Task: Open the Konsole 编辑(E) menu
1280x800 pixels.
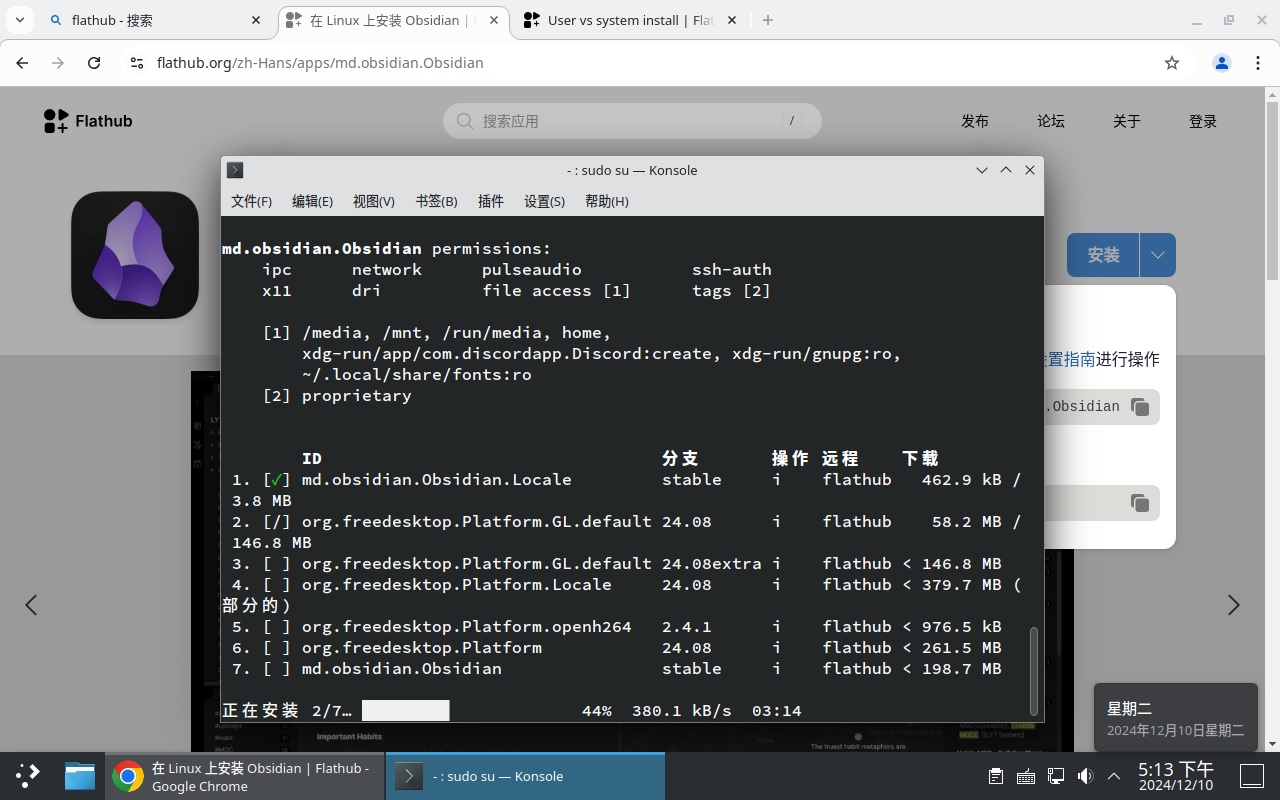Action: 312,201
